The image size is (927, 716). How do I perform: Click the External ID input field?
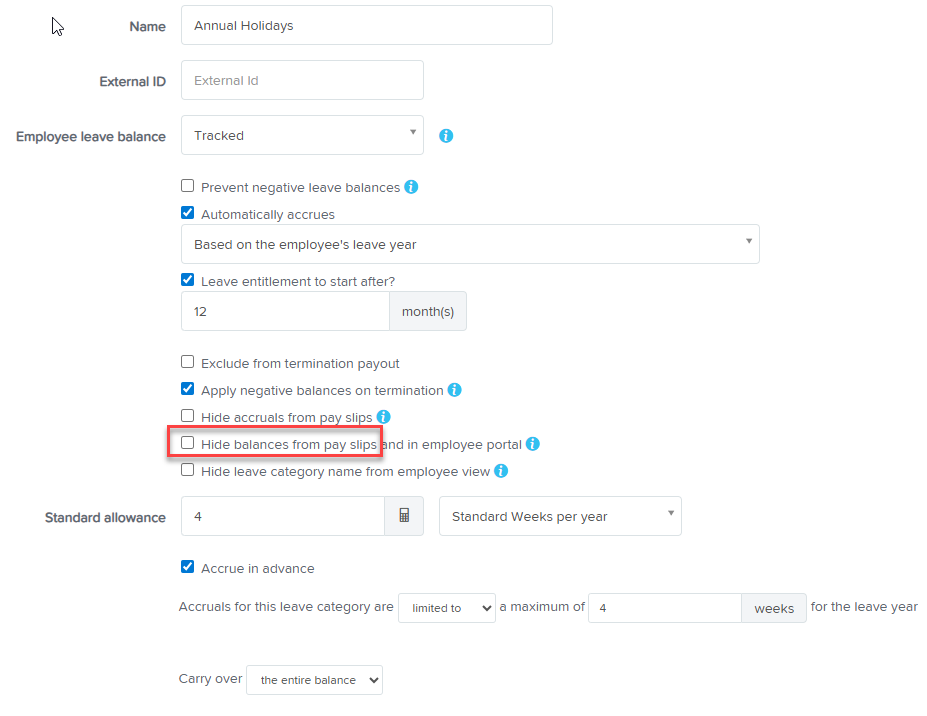pos(302,81)
